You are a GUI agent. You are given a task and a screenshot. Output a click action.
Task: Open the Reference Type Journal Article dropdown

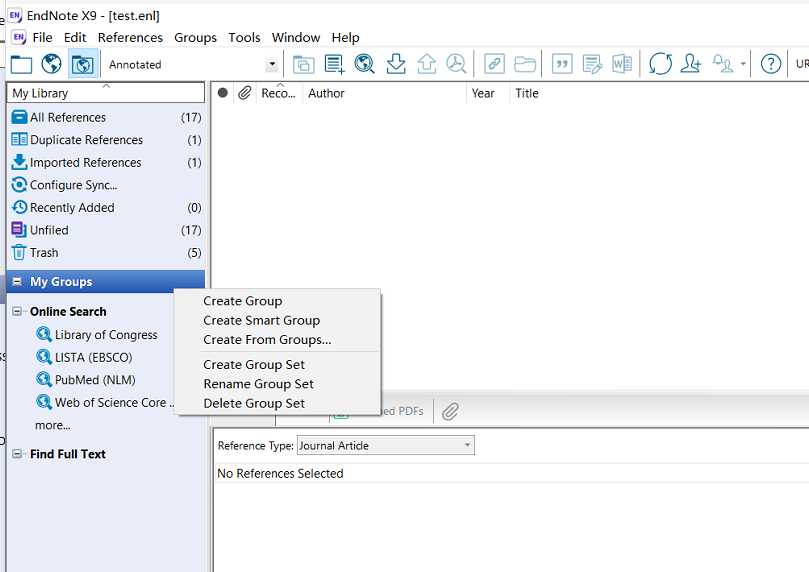(385, 445)
